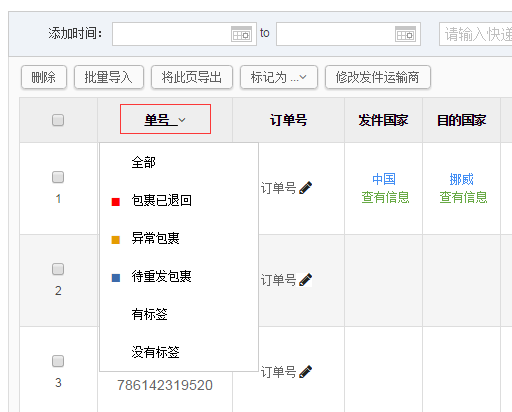Click the pencil edit icon in row 3
Image resolution: width=512 pixels, height=412 pixels.
coord(305,372)
